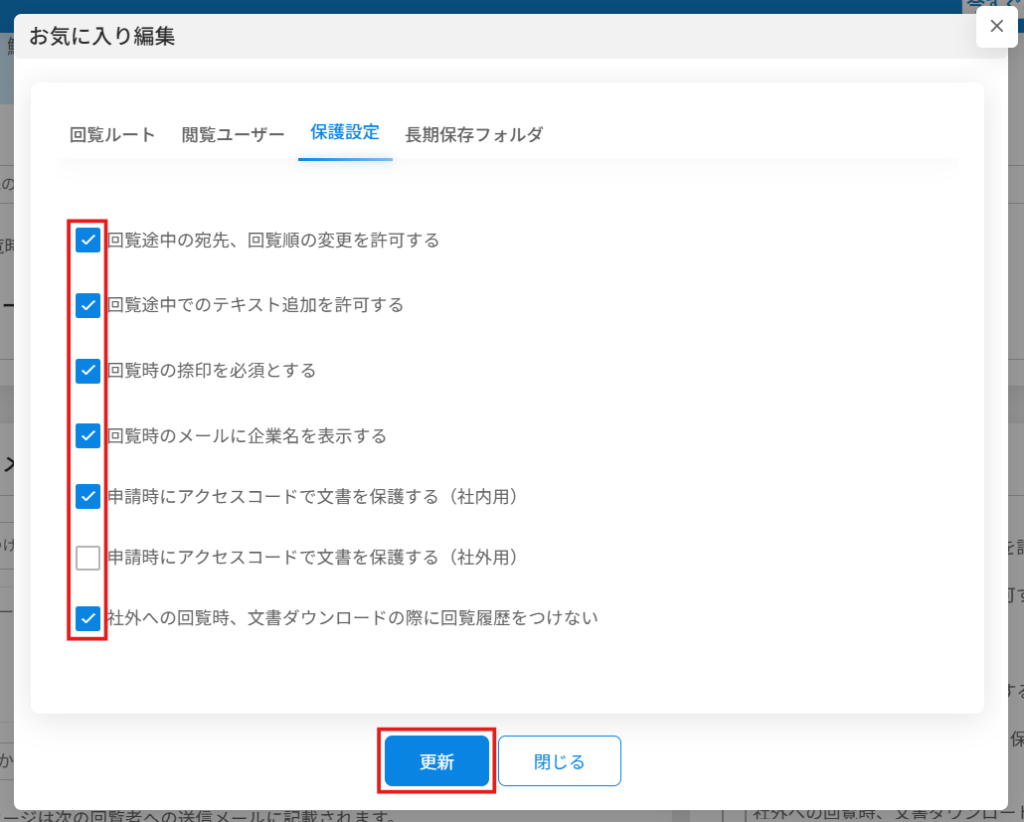Uncheck the 回覧履歴をつけない checkbox
Viewport: 1024px width, 822px height.
click(x=88, y=618)
